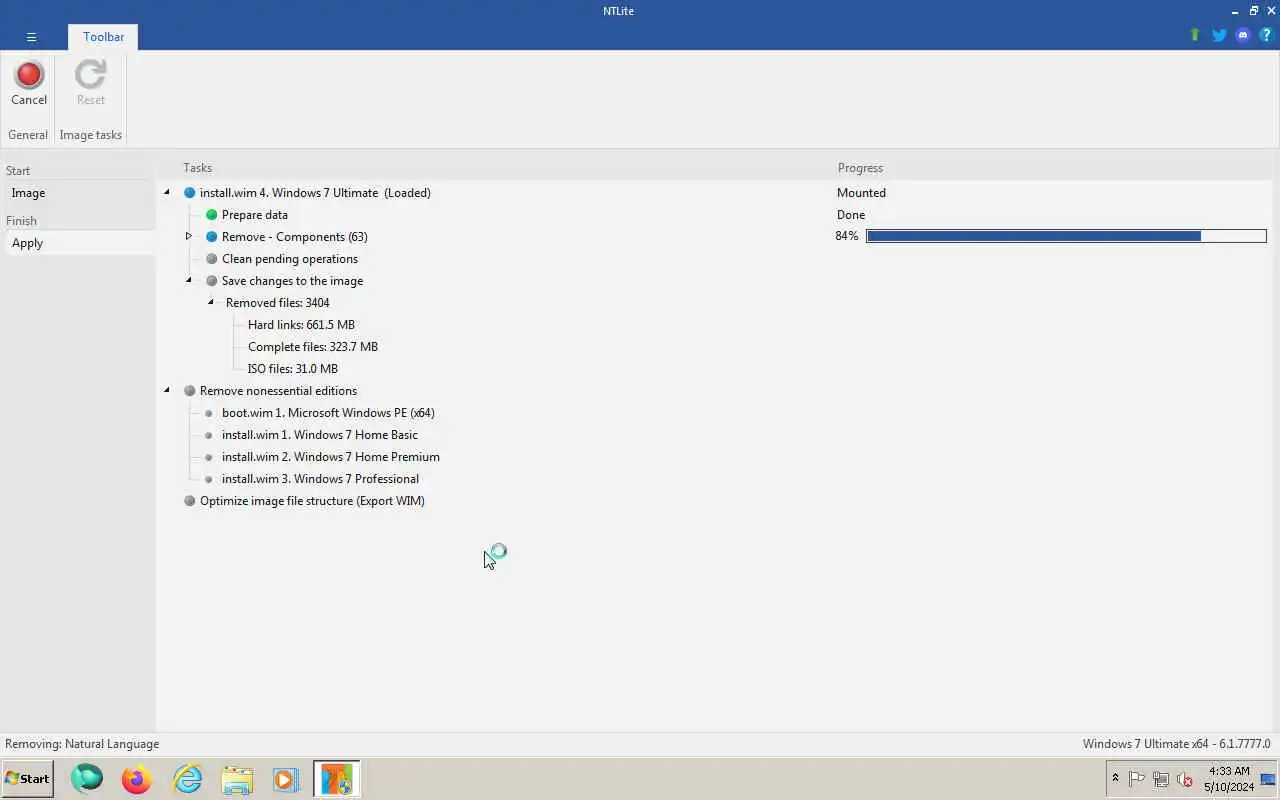This screenshot has width=1280, height=800.
Task: Select 'Remove - Components (63)' task text
Action: coord(294,237)
